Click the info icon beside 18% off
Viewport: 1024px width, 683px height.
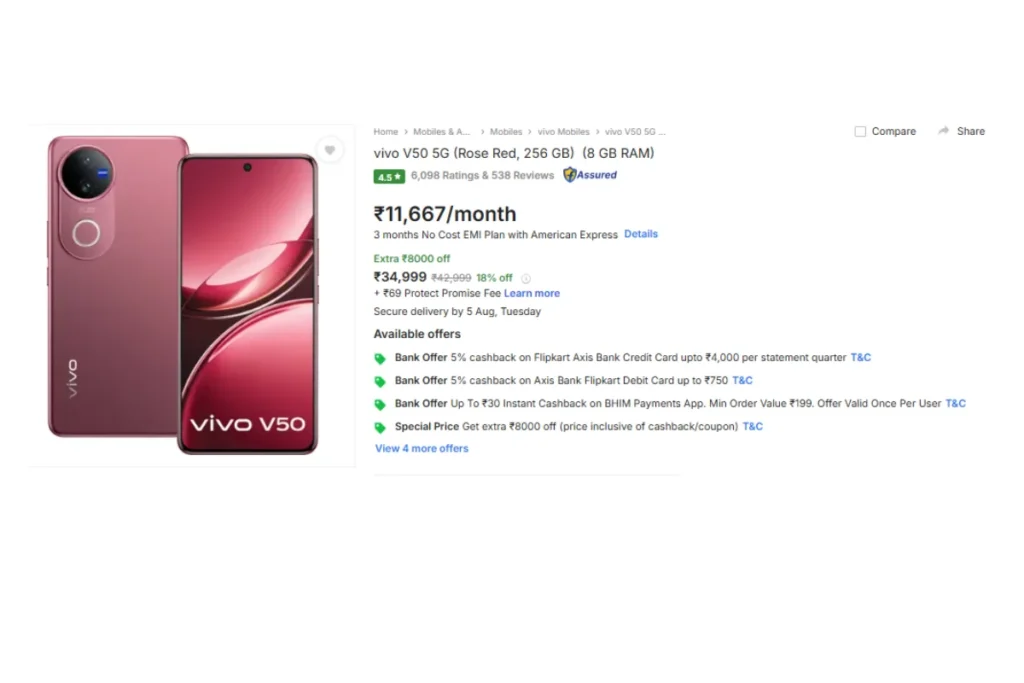(x=526, y=278)
